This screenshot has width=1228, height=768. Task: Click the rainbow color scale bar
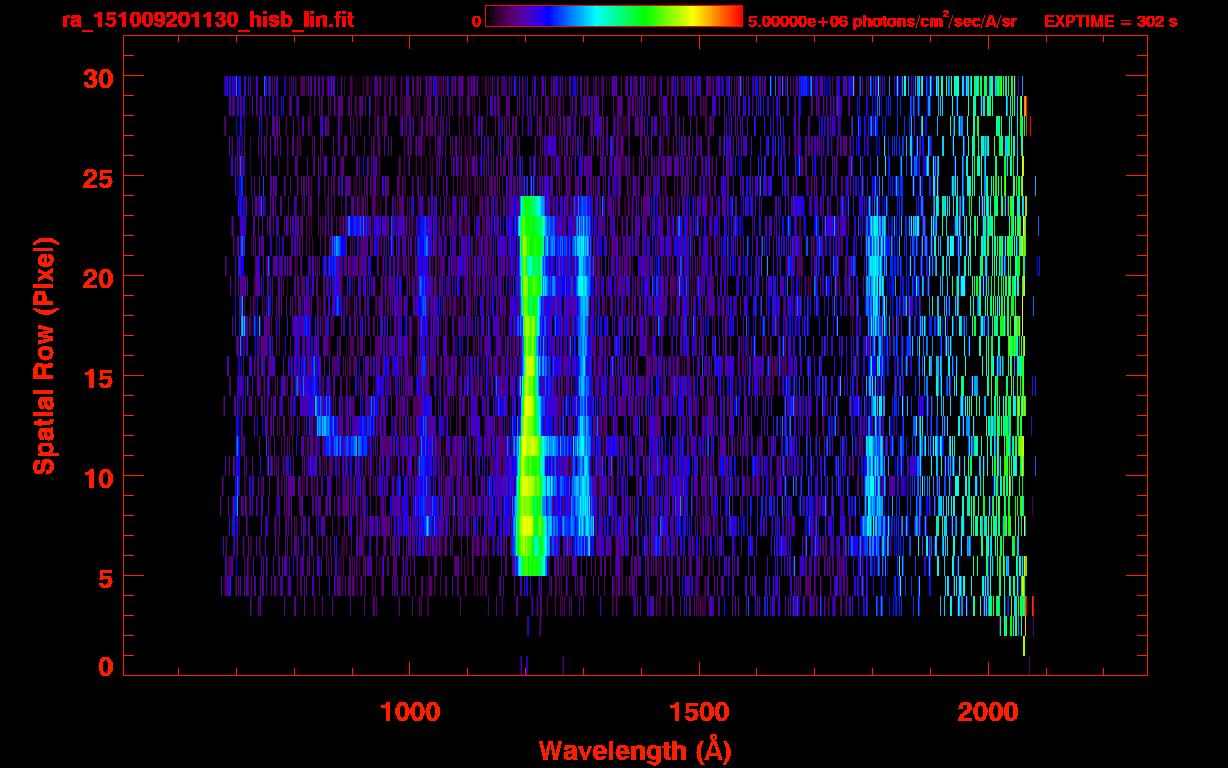(x=613, y=17)
